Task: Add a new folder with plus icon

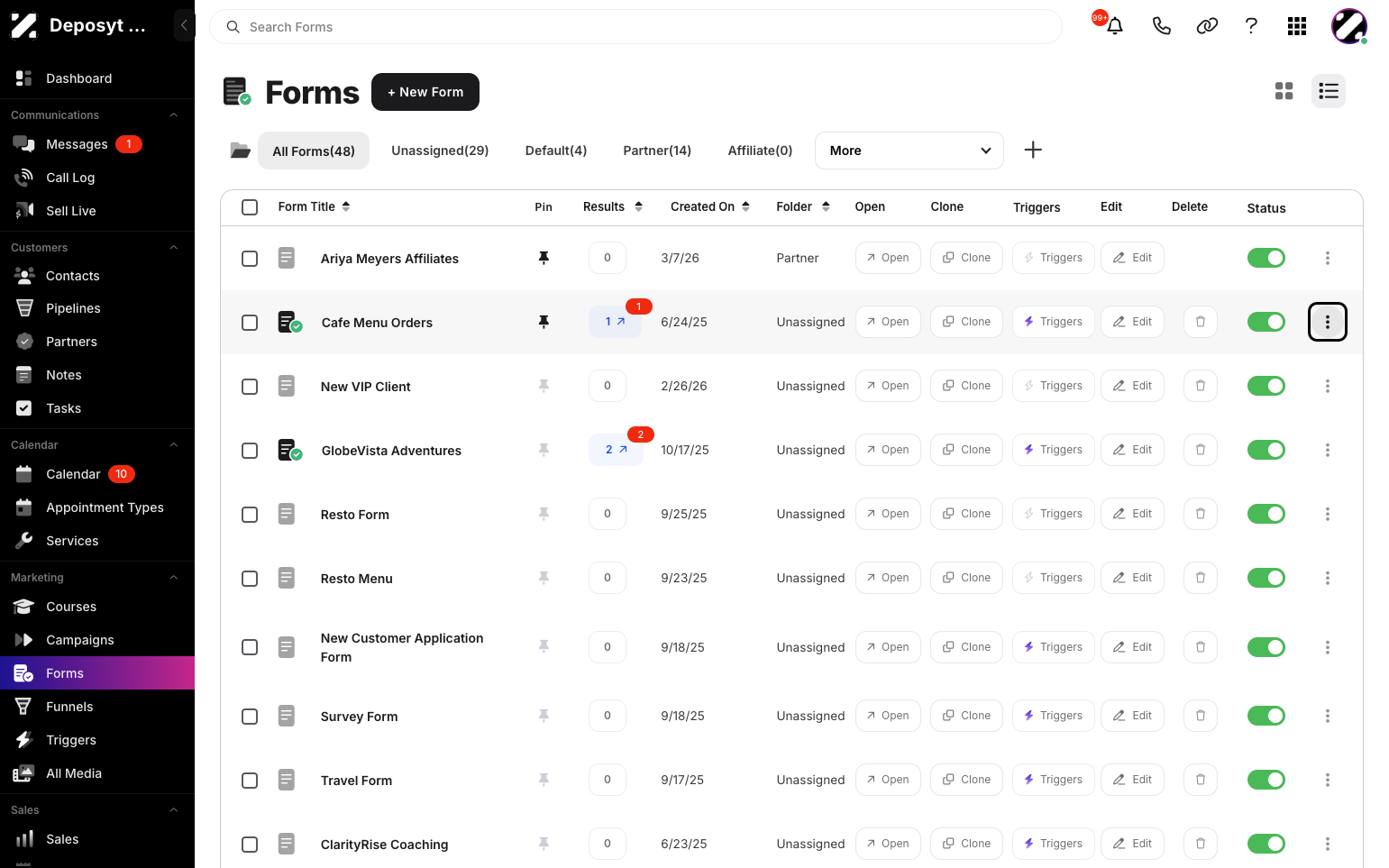Action: click(x=1033, y=151)
